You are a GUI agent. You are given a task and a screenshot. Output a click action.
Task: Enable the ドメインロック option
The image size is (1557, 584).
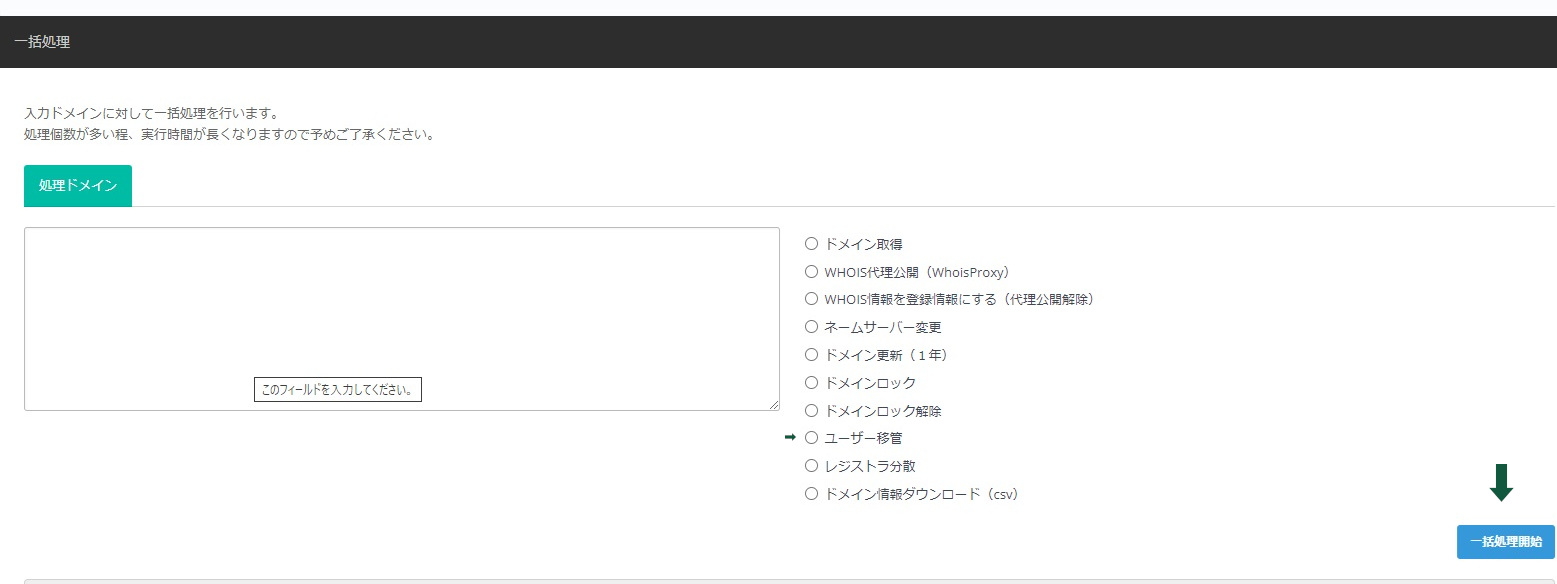coord(811,382)
